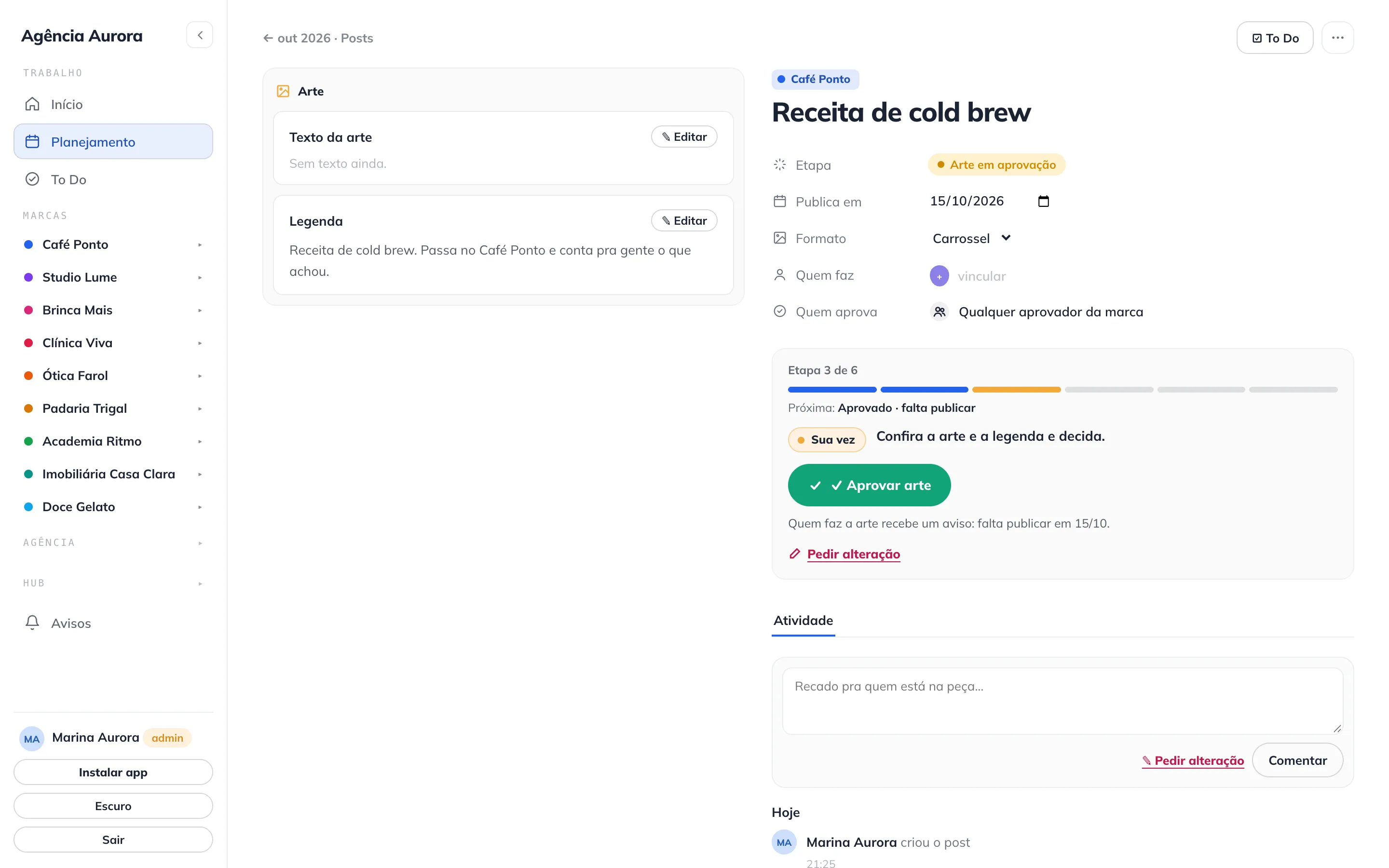Expand the Brinca Mais brand

click(200, 311)
